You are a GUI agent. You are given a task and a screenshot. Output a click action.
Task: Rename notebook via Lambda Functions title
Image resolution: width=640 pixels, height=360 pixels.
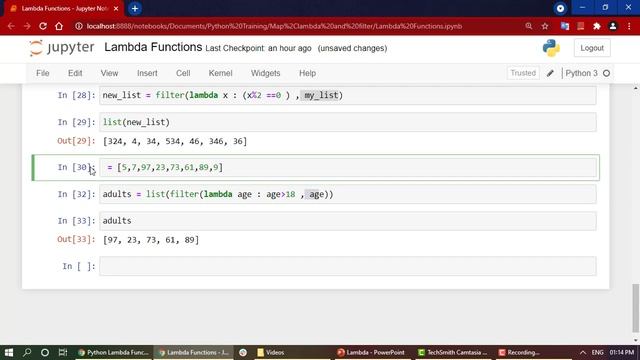coord(153,47)
